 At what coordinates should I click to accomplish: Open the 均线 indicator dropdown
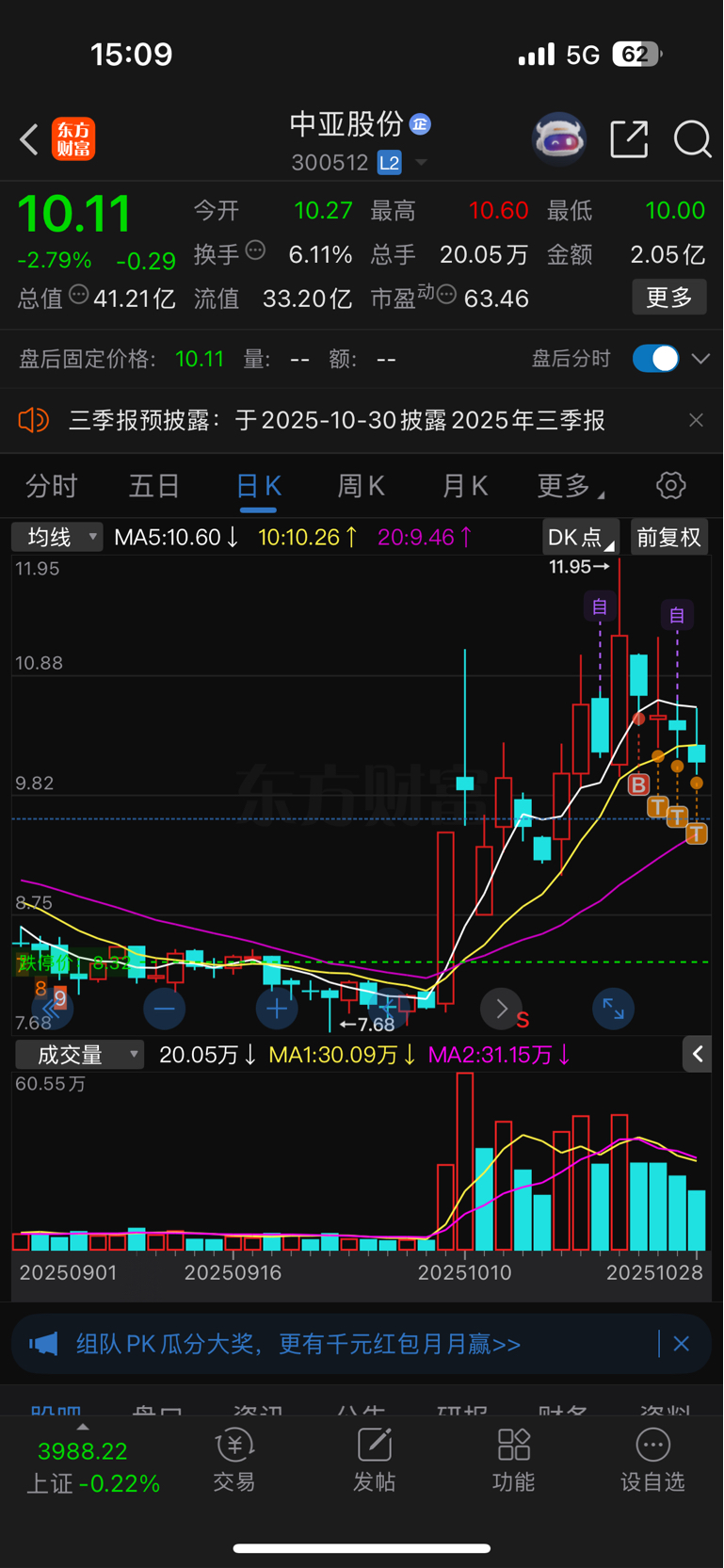[56, 537]
